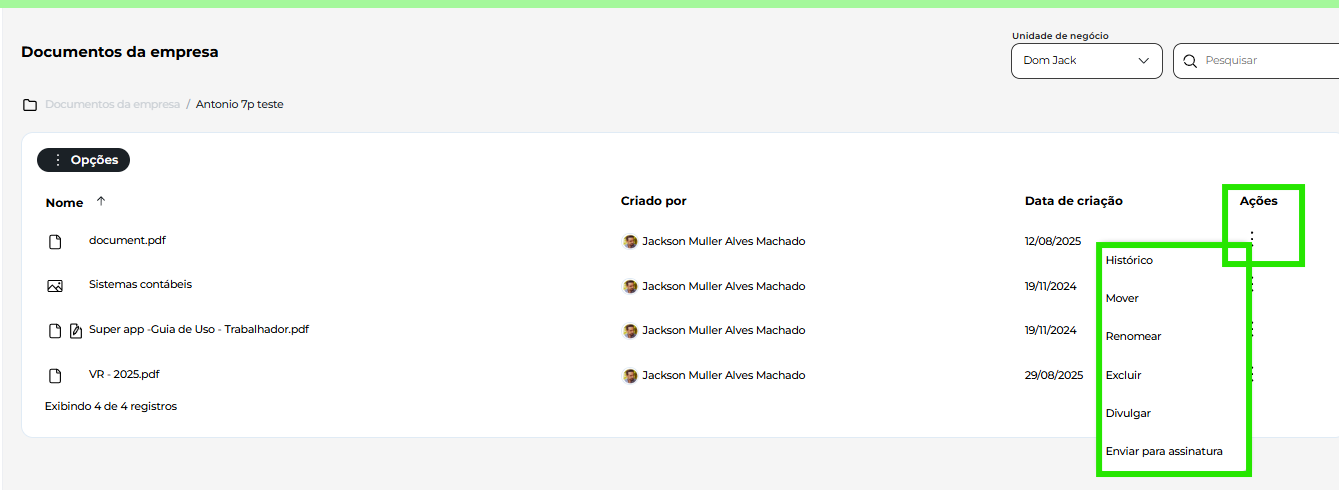Viewport: 1339px width, 490px height.
Task: Open the three-dot actions menu for document.pdf
Action: click(1251, 238)
